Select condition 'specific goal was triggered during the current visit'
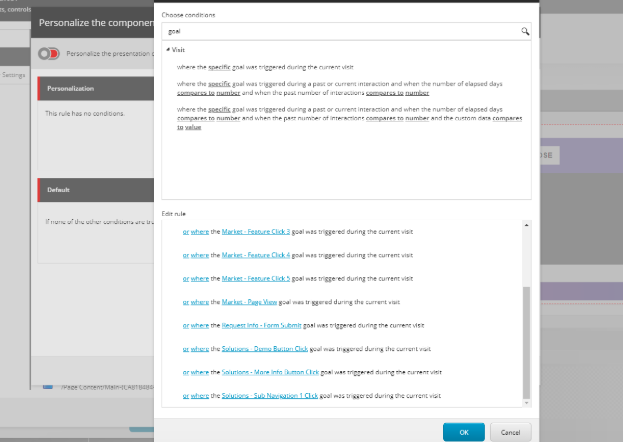Screen dimensions: 624x442 pos(265,67)
